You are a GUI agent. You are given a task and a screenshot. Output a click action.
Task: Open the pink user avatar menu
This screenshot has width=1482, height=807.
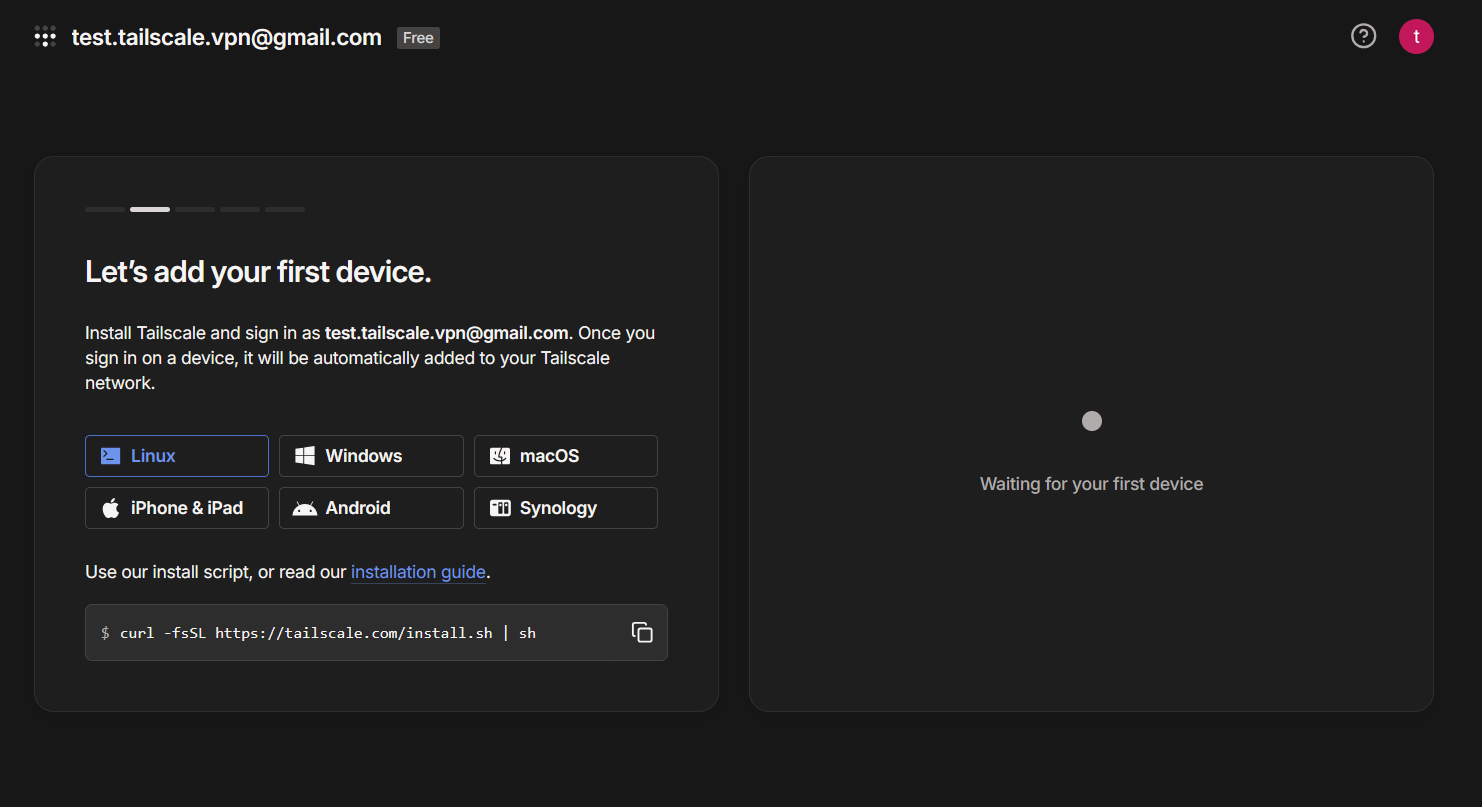coord(1416,37)
